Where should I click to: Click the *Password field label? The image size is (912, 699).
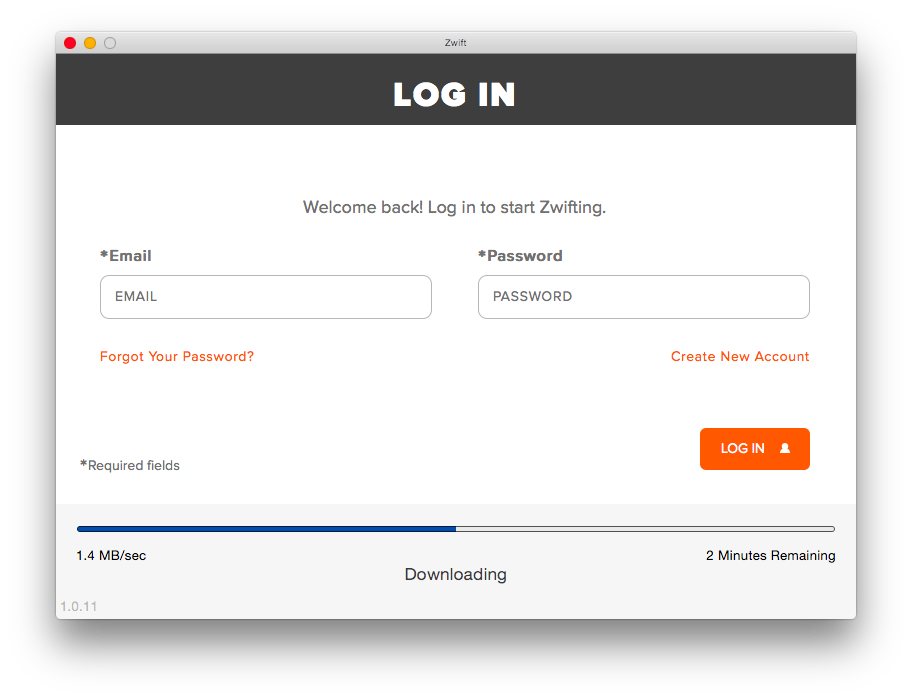click(520, 256)
